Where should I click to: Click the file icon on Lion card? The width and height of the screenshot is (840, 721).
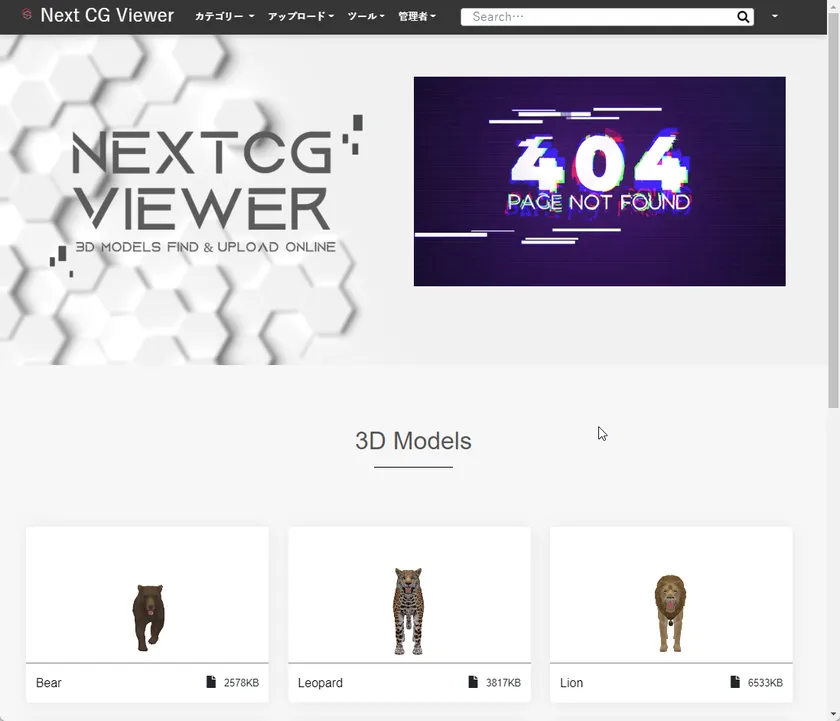(735, 682)
